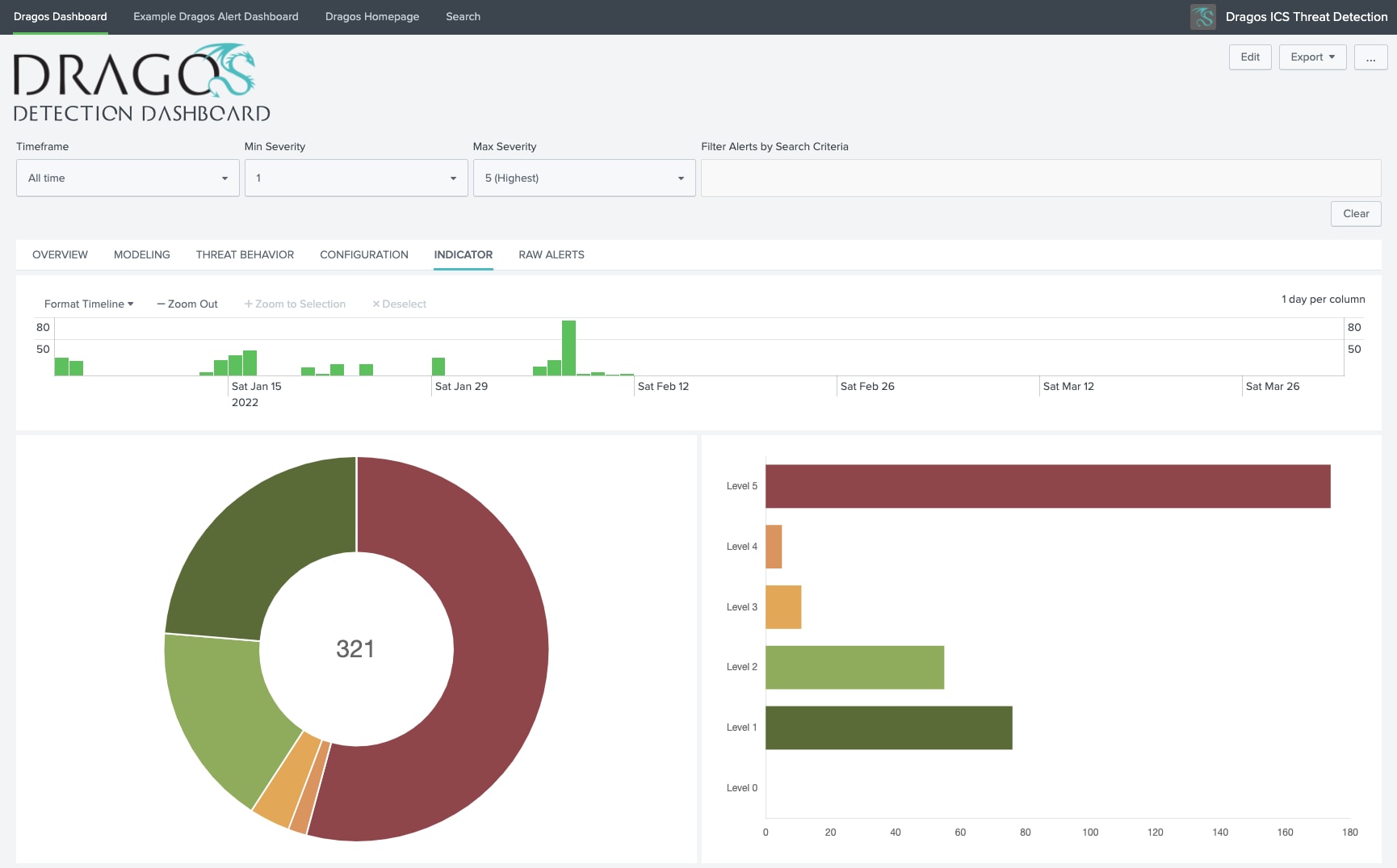Click the Level 2 bar
This screenshot has width=1397, height=868.
855,667
